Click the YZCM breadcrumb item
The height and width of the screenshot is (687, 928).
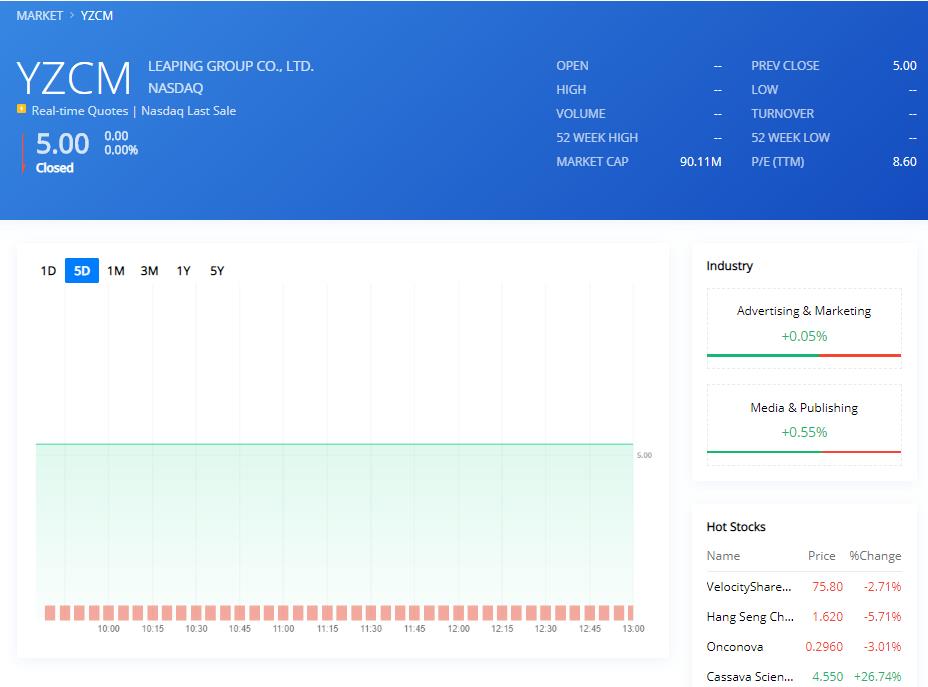point(97,16)
